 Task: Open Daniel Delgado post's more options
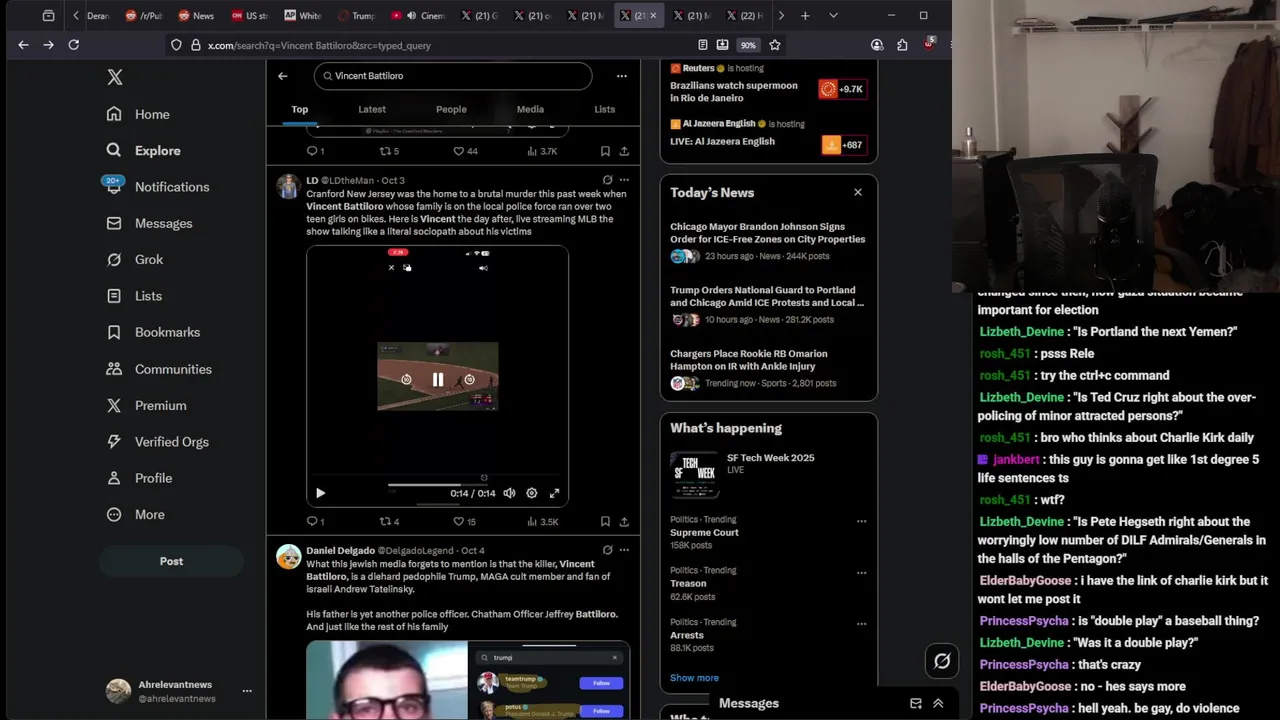pyautogui.click(x=624, y=550)
